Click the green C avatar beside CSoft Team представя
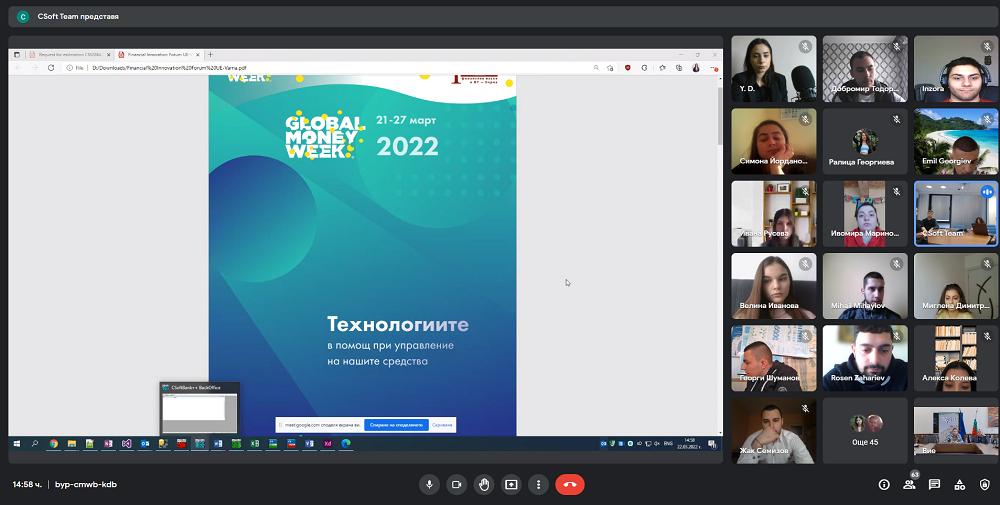 pos(23,17)
